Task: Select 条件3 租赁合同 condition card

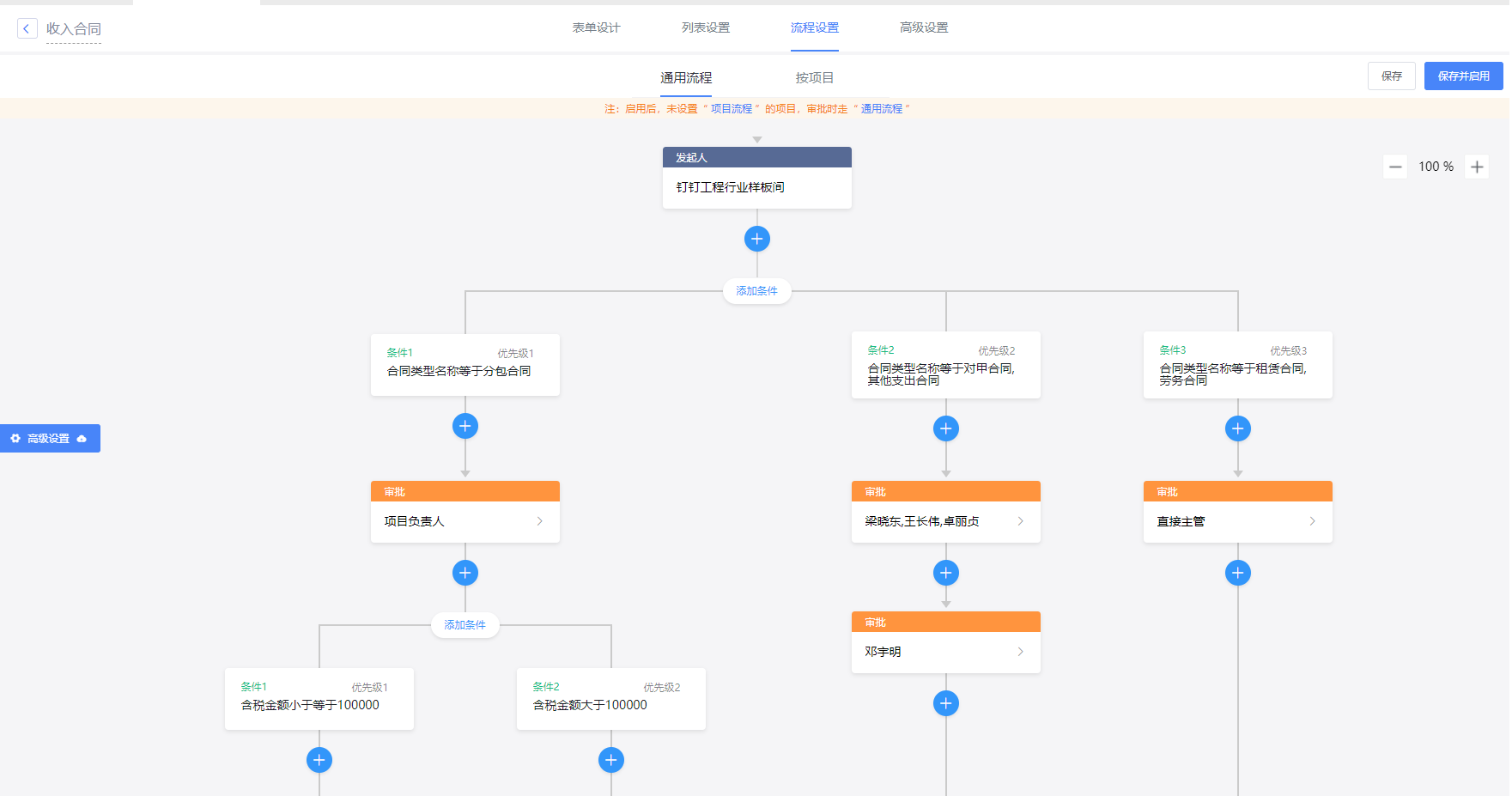Action: (1237, 365)
